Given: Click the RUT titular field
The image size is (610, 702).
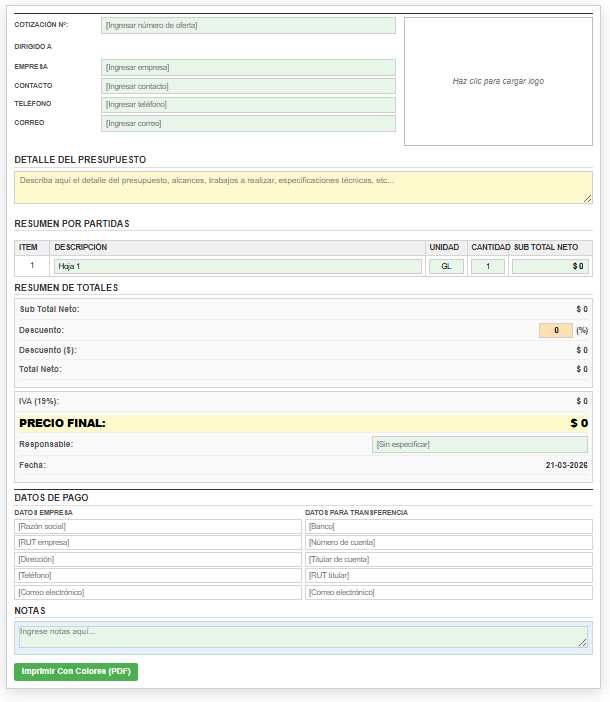Looking at the screenshot, I should click(x=449, y=575).
